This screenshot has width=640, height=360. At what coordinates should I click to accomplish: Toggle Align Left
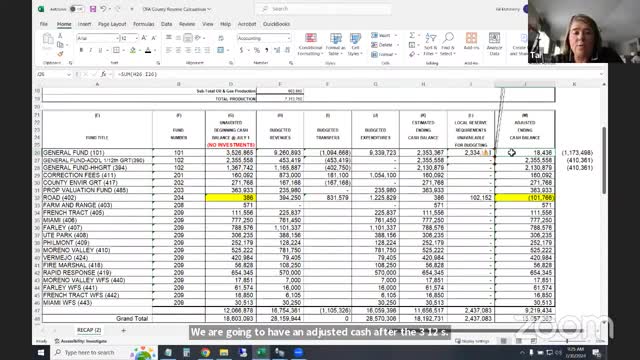tap(169, 50)
